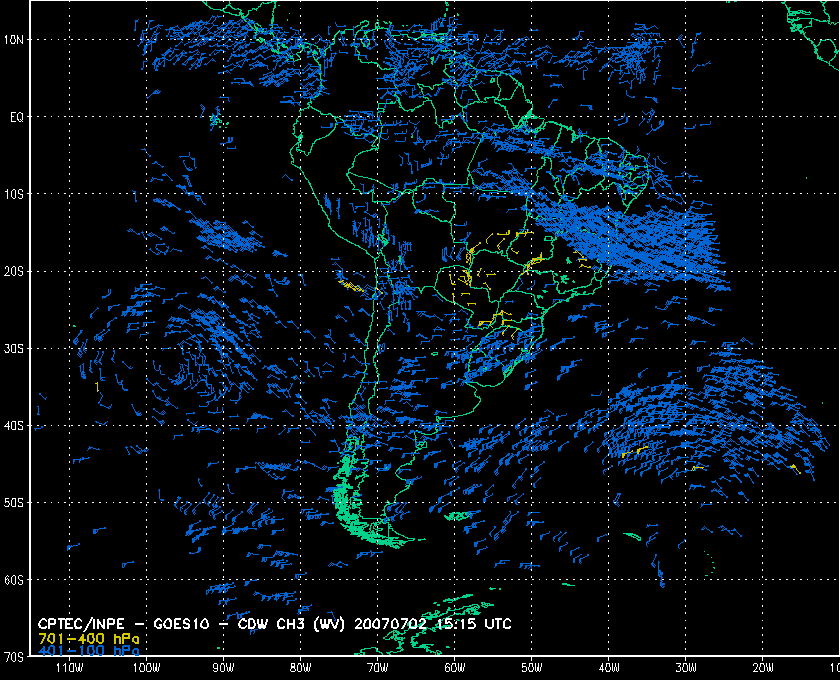Select the 100W longitude label
This screenshot has width=840, height=680.
pyautogui.click(x=146, y=668)
